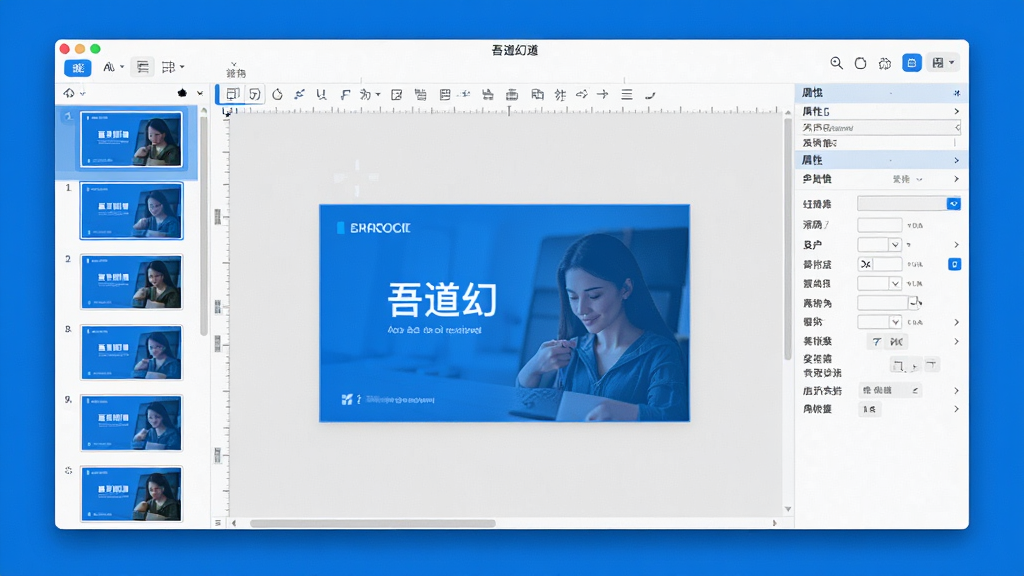This screenshot has width=1024, height=576.
Task: Click the rotate circle icon in formatting toolbar
Action: pyautogui.click(x=277, y=95)
